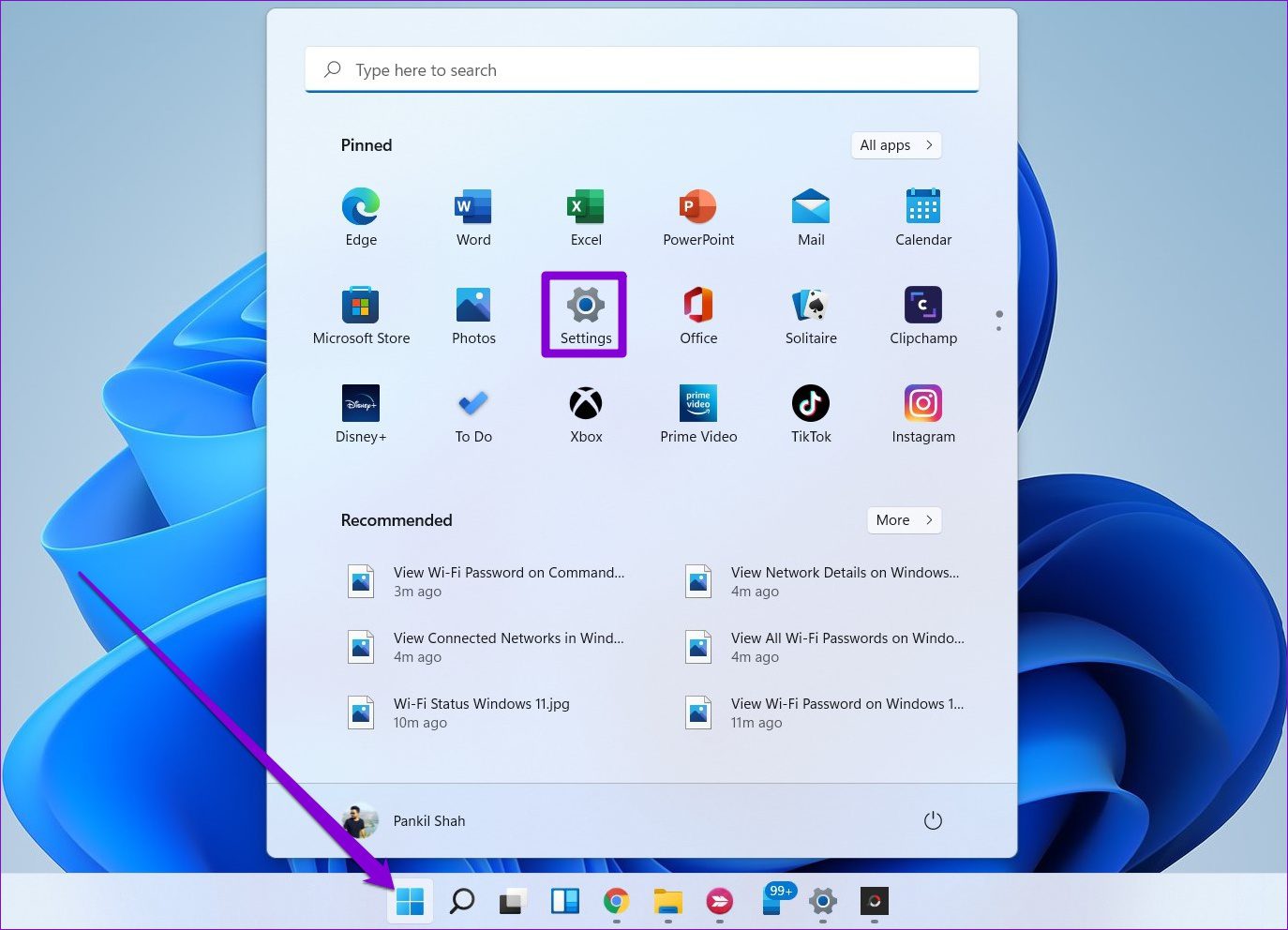This screenshot has width=1288, height=930.
Task: Launch Microsoft Excel from pinned apps
Action: coord(586,216)
